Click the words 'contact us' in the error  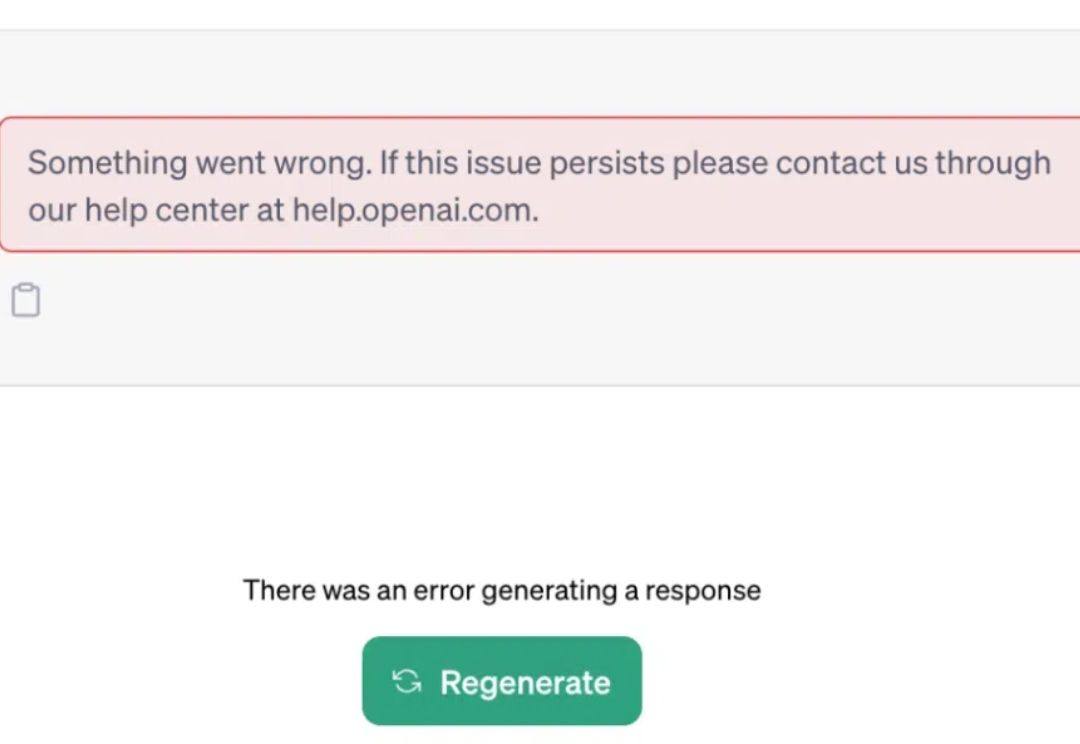(851, 163)
